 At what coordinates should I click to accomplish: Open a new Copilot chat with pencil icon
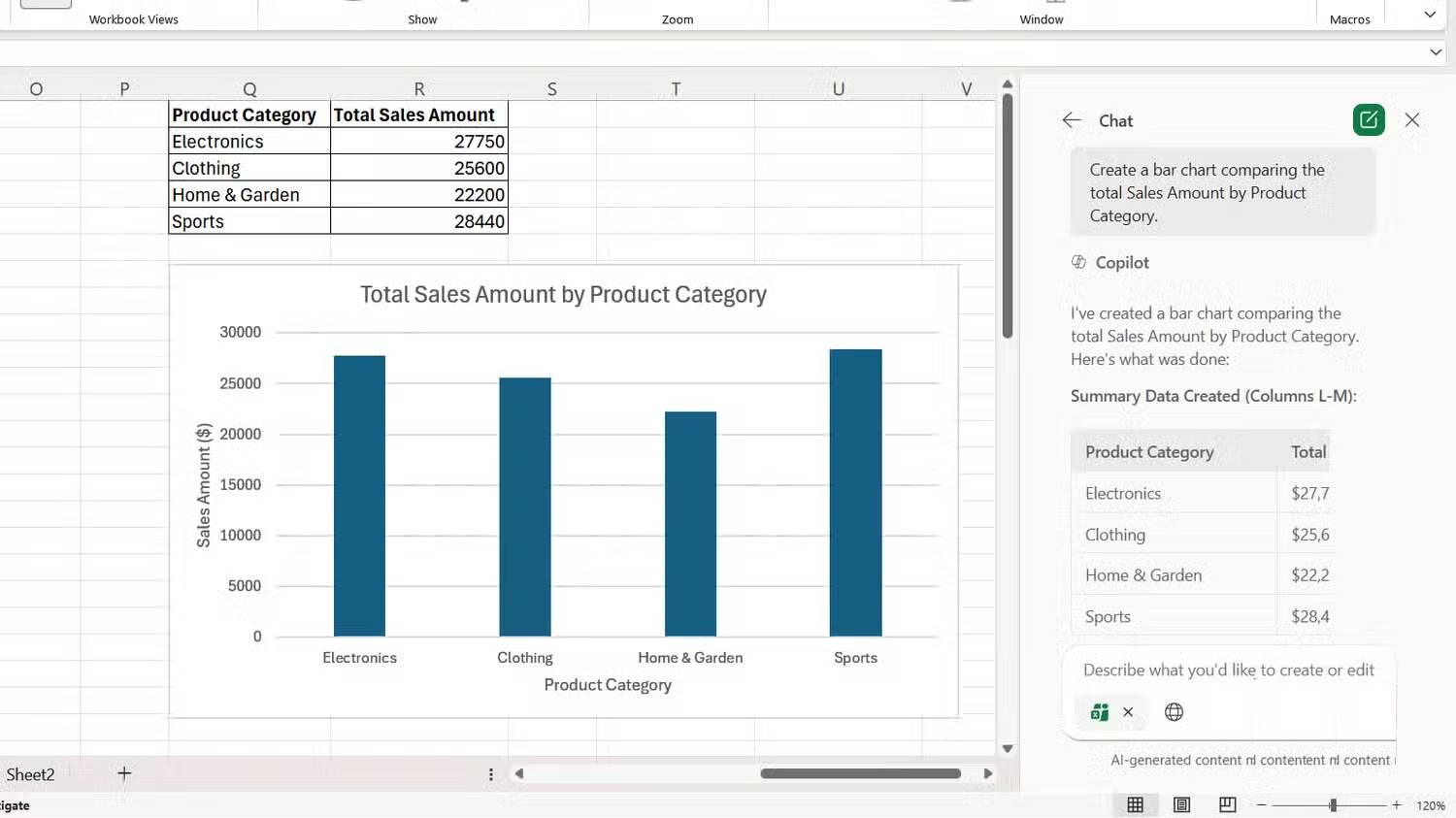pyautogui.click(x=1368, y=119)
